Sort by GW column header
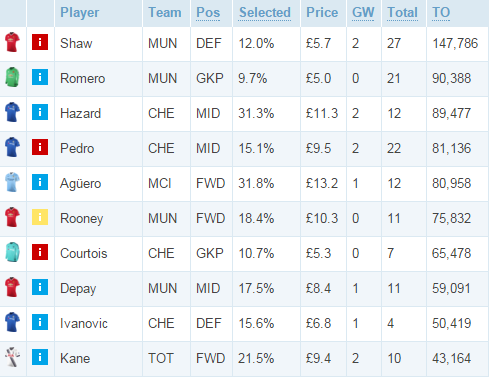 363,13
